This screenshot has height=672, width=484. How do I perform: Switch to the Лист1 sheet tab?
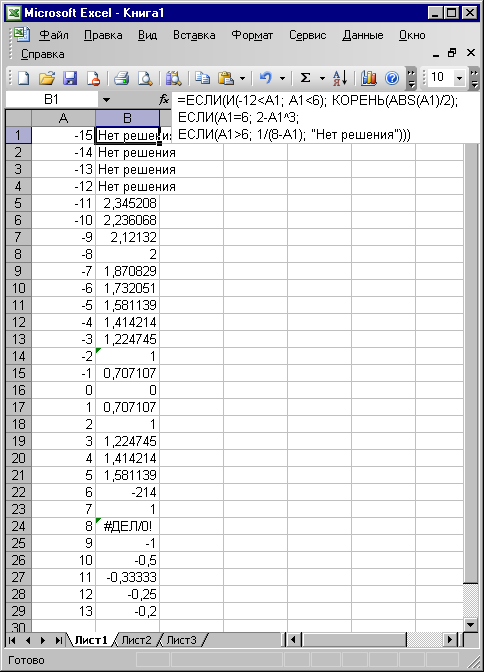[91, 640]
